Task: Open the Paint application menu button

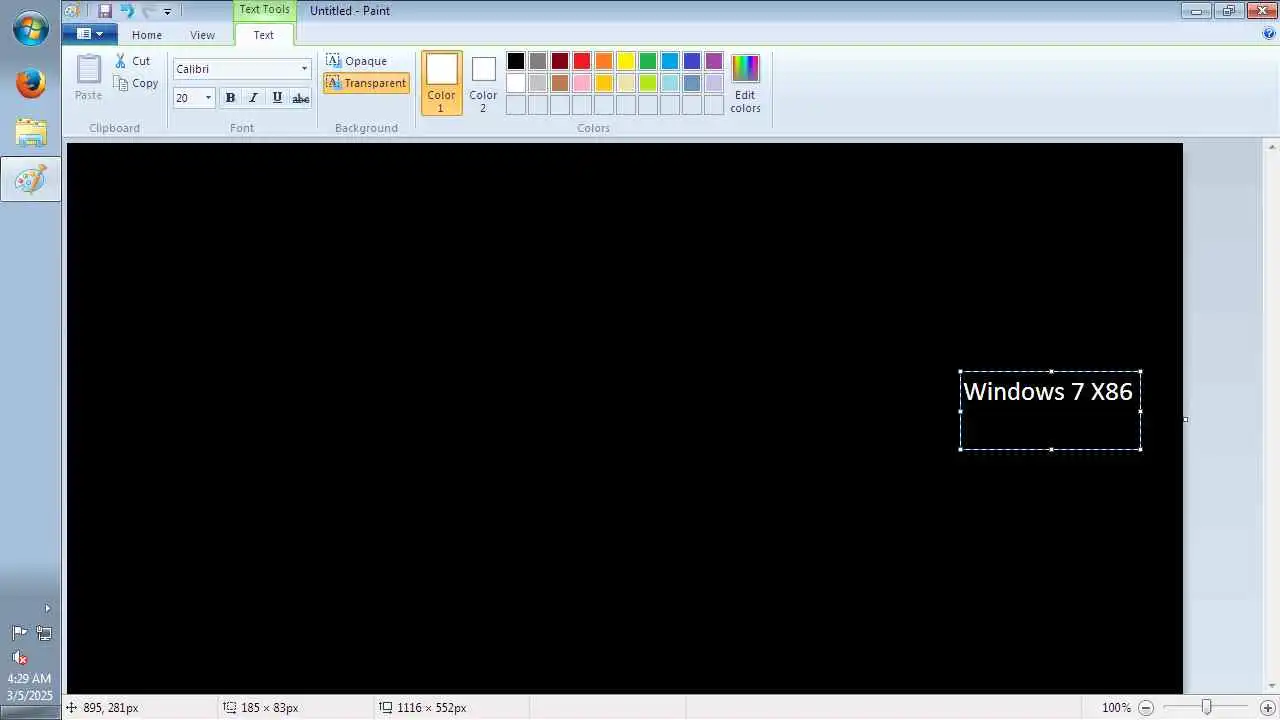Action: click(x=89, y=34)
